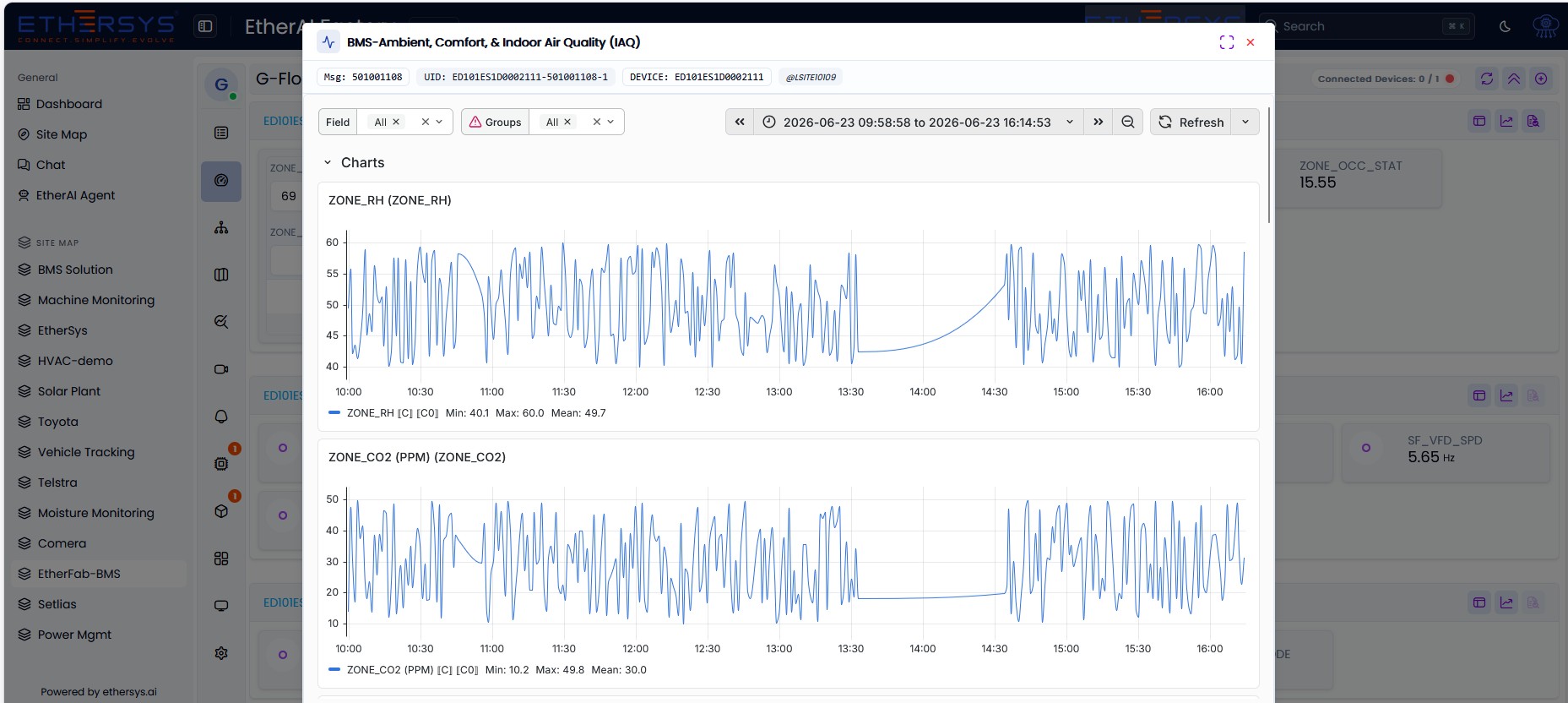Open the monitor display icon in the rail
1568x703 pixels.
(221, 606)
